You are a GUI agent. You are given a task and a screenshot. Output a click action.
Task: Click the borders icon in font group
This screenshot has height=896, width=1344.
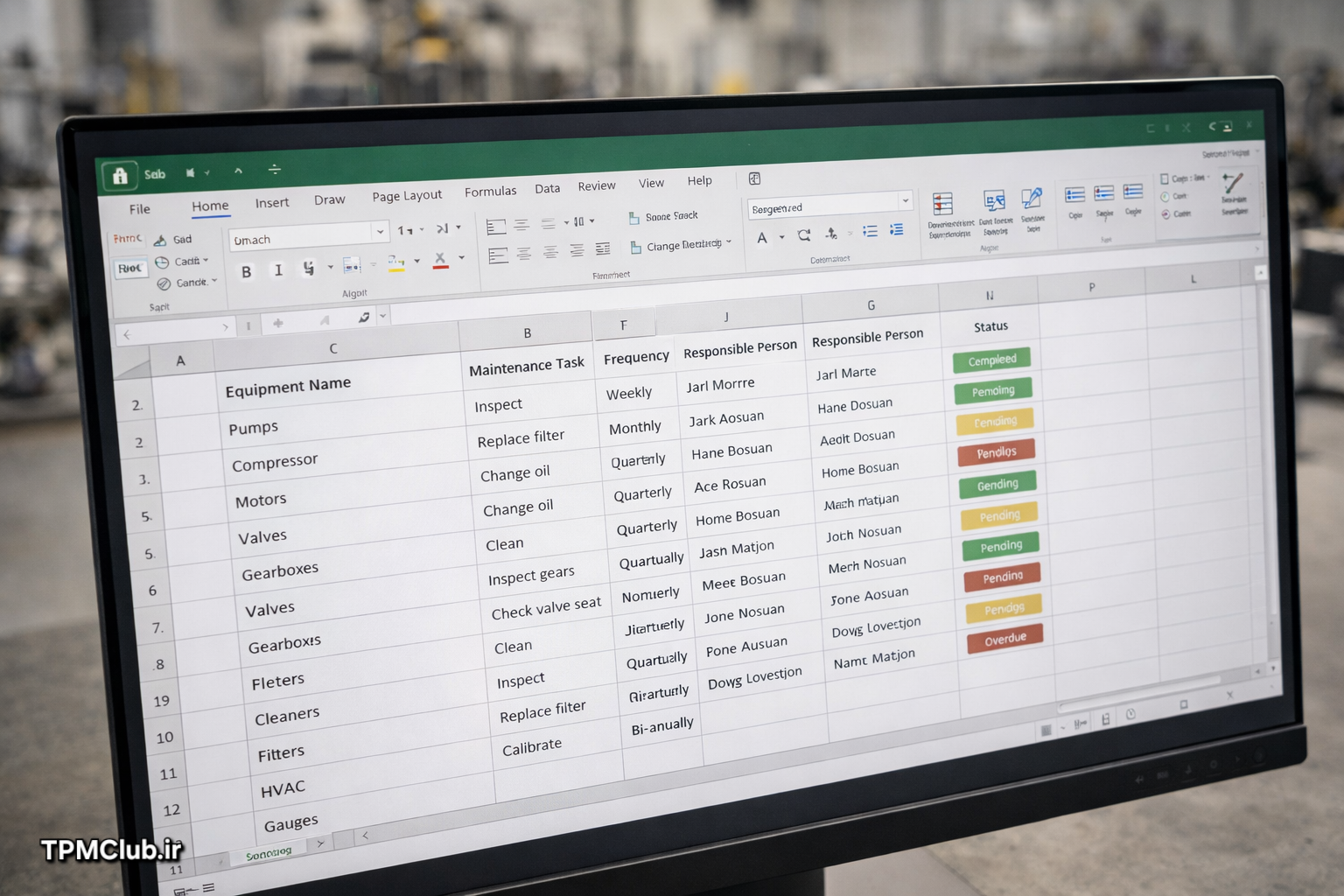point(352,265)
